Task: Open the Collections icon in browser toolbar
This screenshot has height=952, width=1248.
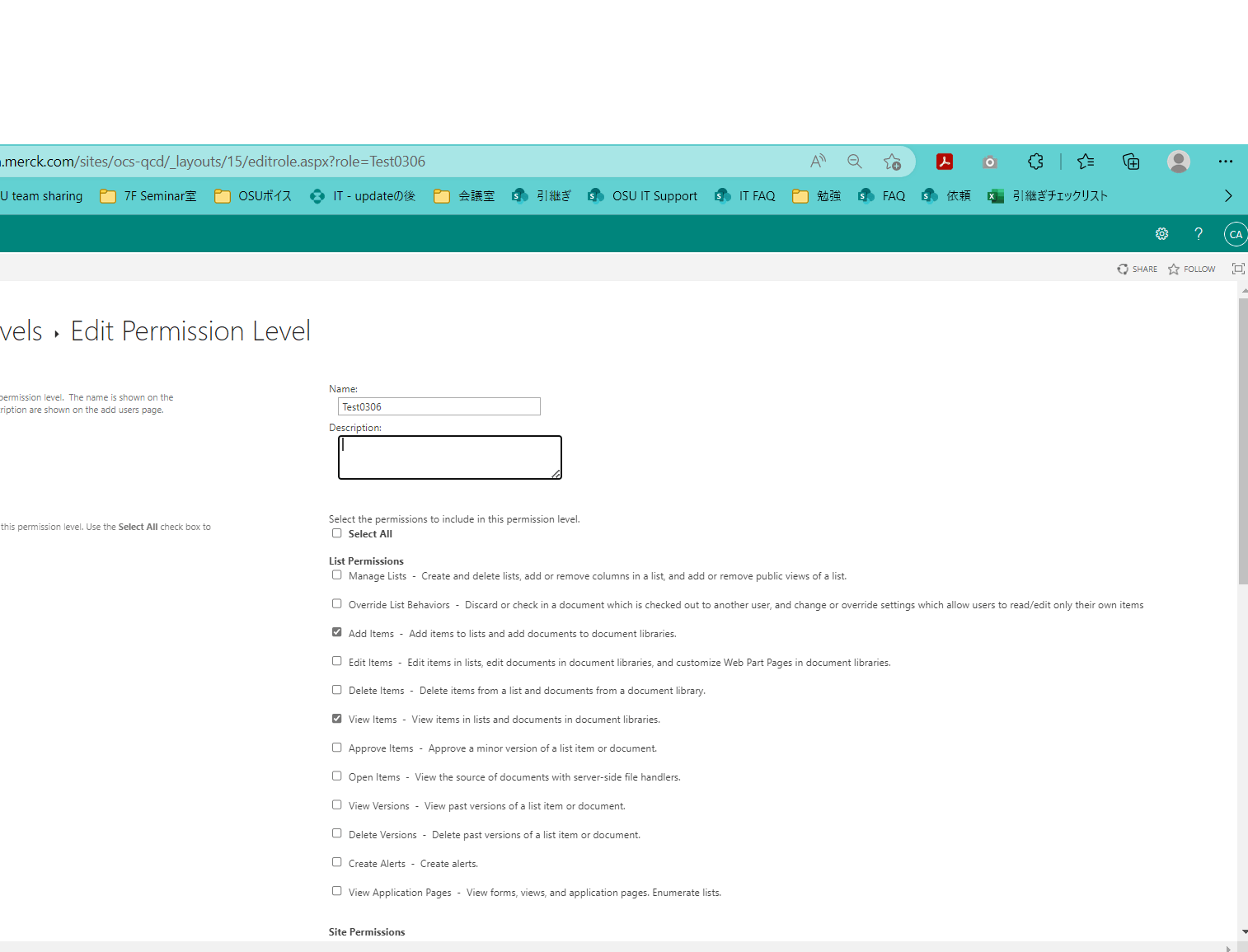Action: (1131, 162)
